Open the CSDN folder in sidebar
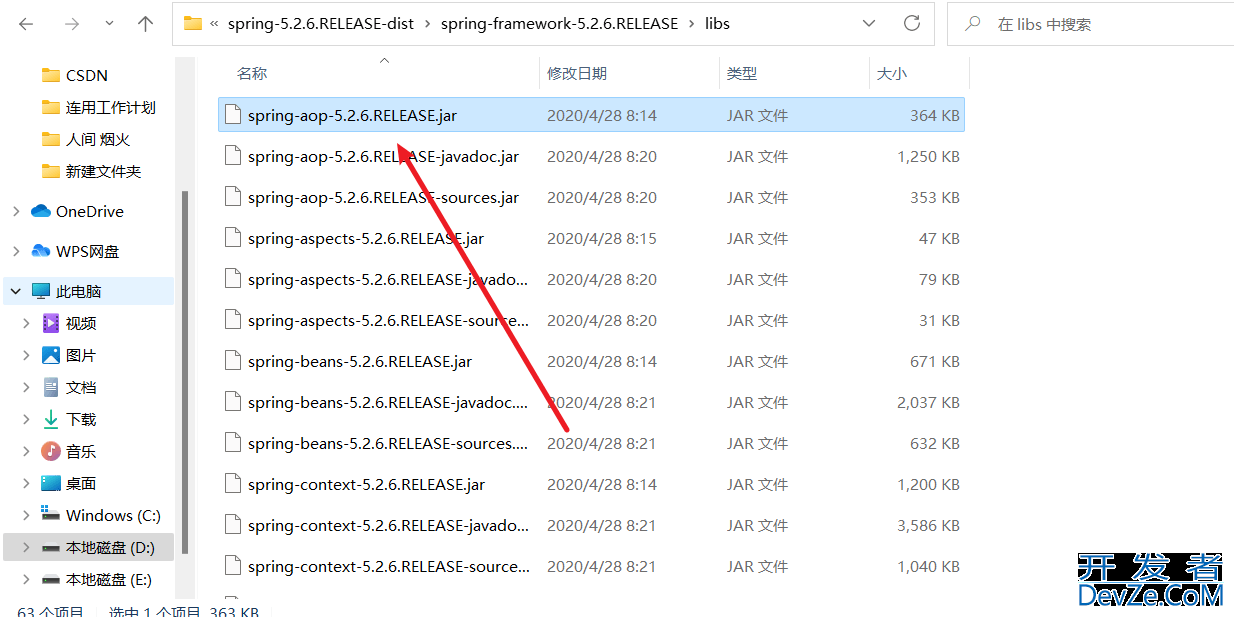Screen dimensions: 1234x617 tap(87, 75)
